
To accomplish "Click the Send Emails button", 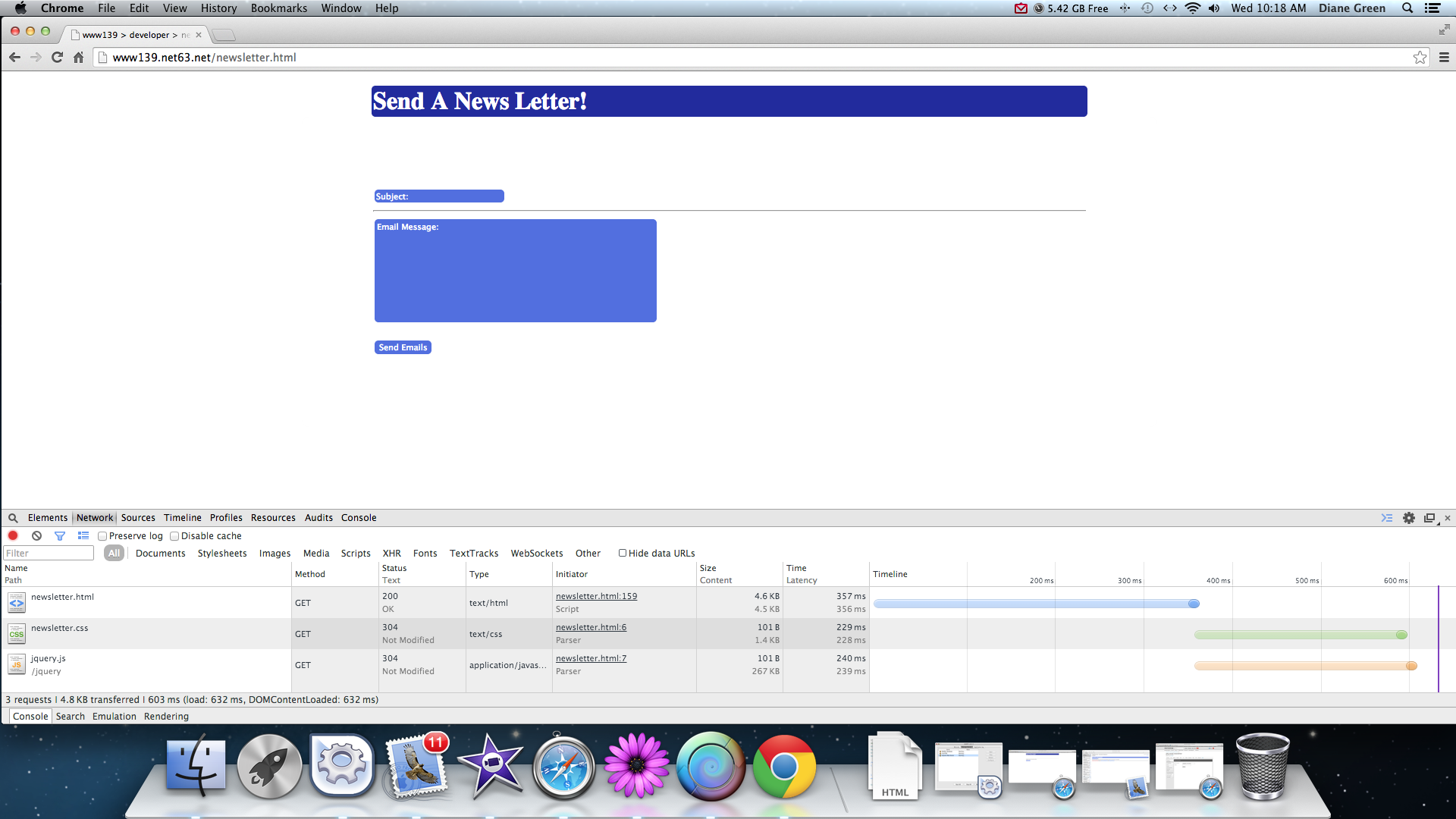I will tap(403, 347).
